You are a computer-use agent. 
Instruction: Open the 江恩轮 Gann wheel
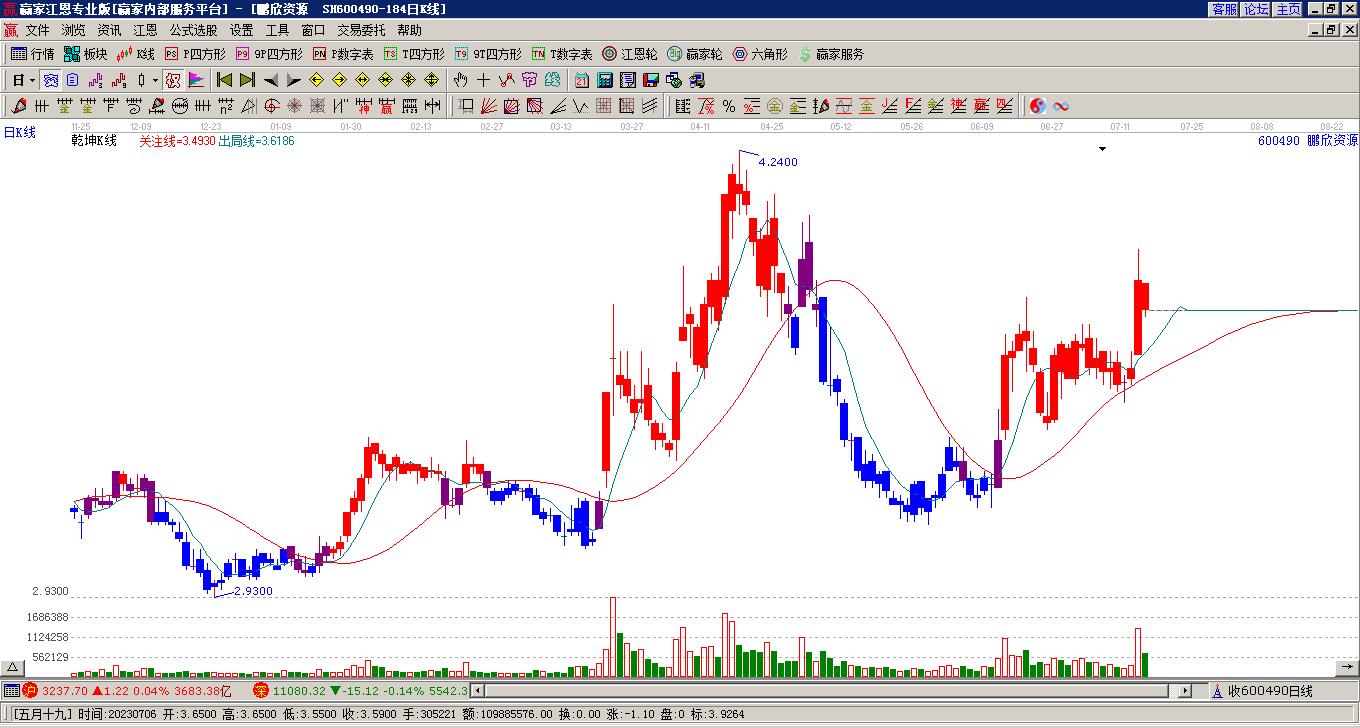pos(630,54)
